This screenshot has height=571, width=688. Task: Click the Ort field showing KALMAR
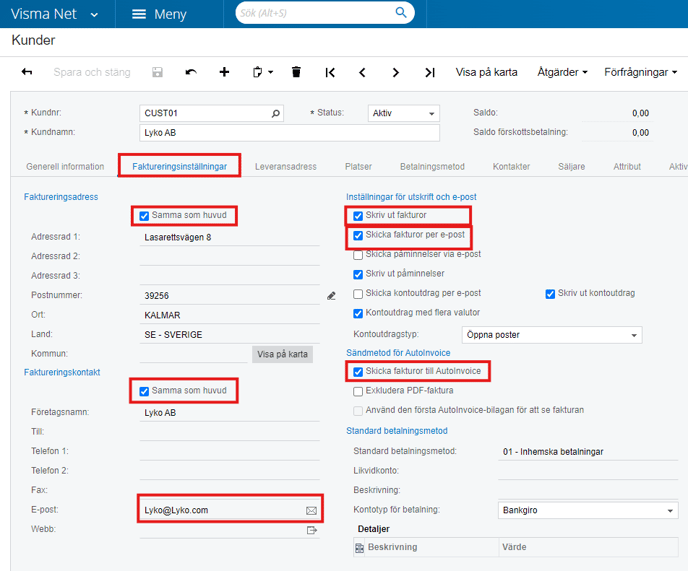[x=229, y=316]
